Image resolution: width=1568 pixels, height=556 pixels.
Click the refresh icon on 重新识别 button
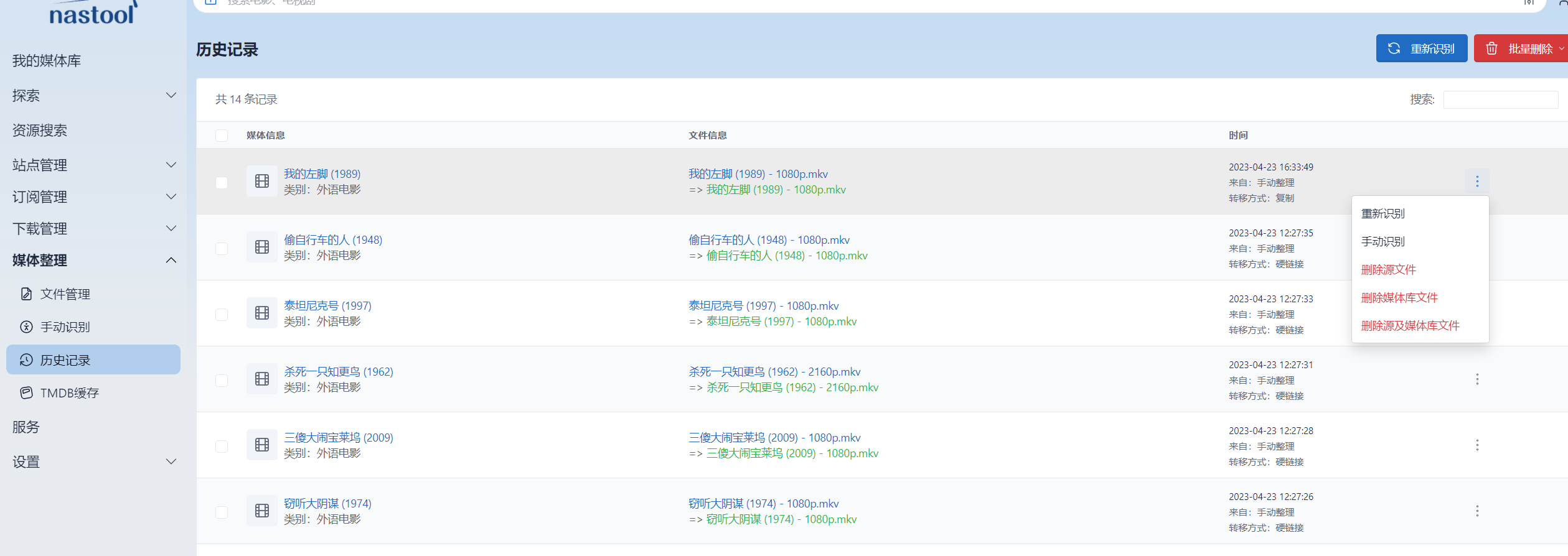pos(1394,49)
